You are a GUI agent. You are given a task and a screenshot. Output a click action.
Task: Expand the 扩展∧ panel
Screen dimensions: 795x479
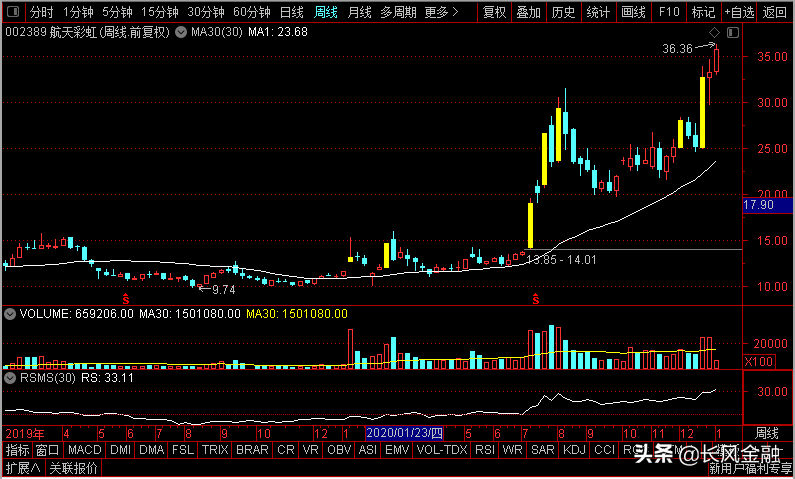pyautogui.click(x=23, y=467)
